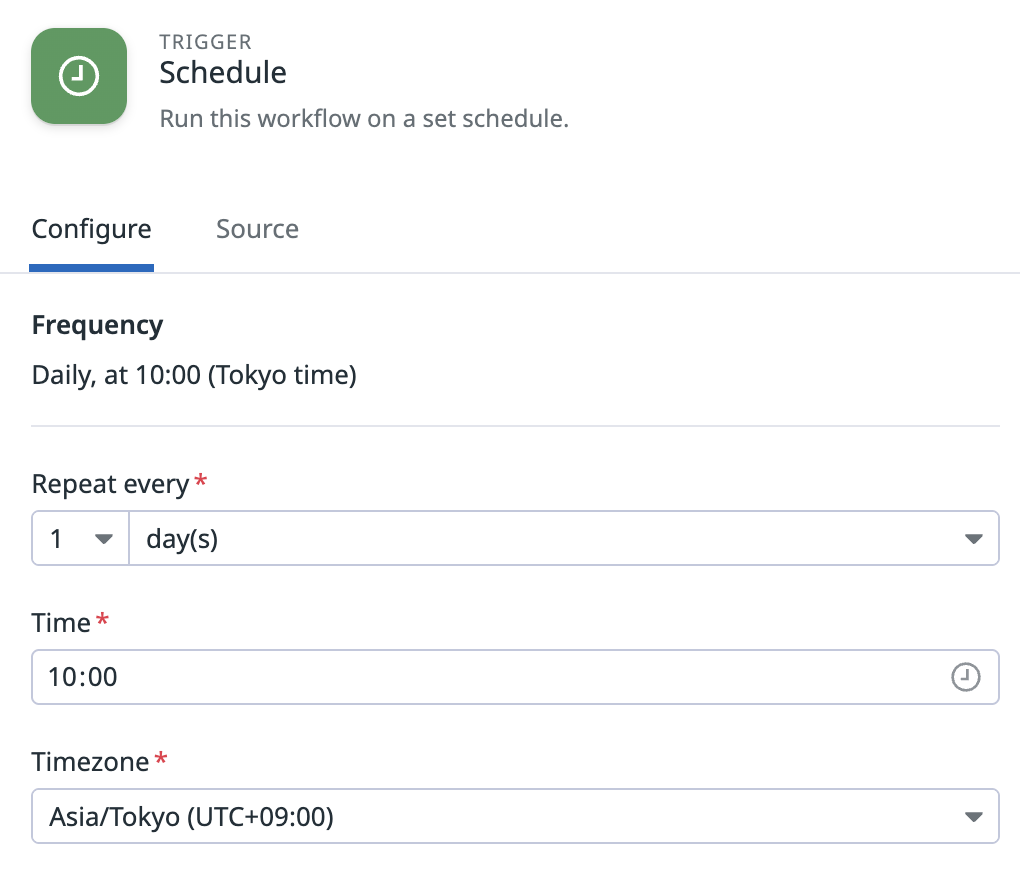Screen dimensions: 1020x882
Task: Click the day(s) unit text
Action: coord(182,539)
